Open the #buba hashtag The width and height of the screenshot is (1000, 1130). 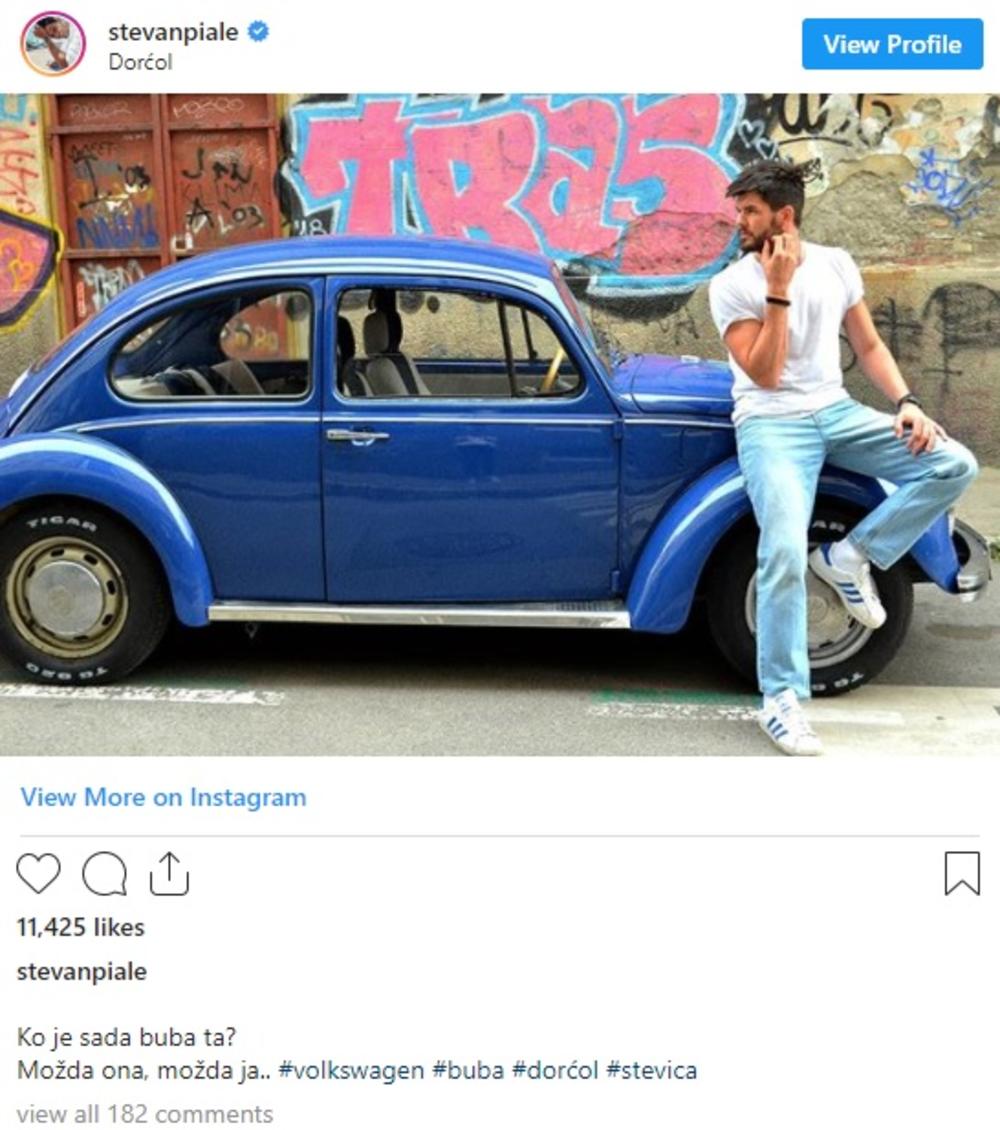468,1070
